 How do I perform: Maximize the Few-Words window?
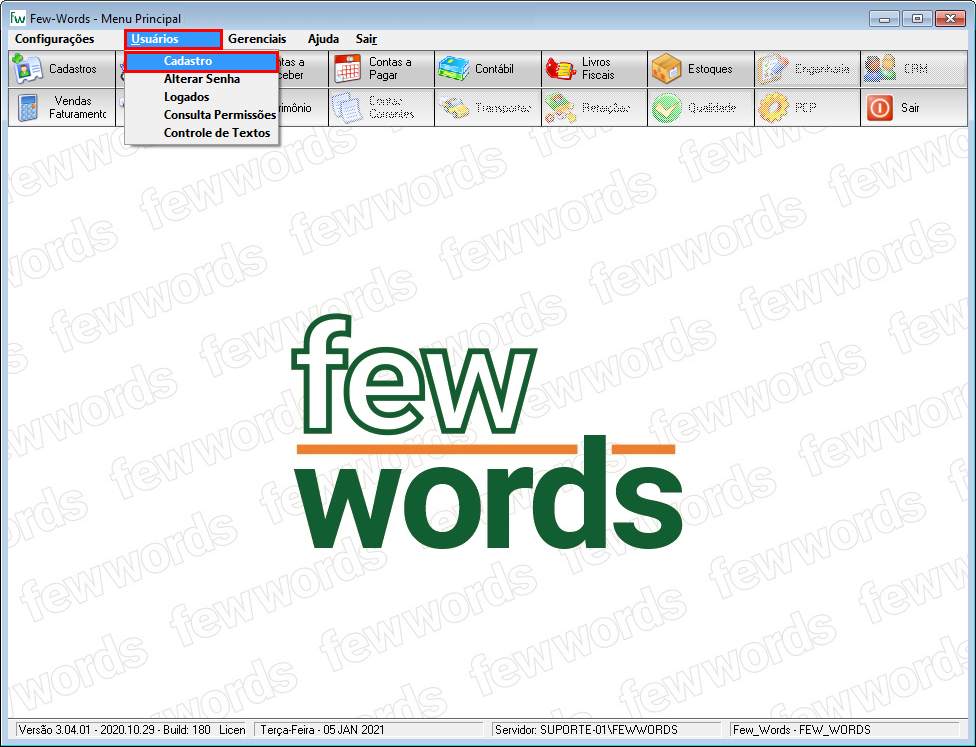(917, 19)
